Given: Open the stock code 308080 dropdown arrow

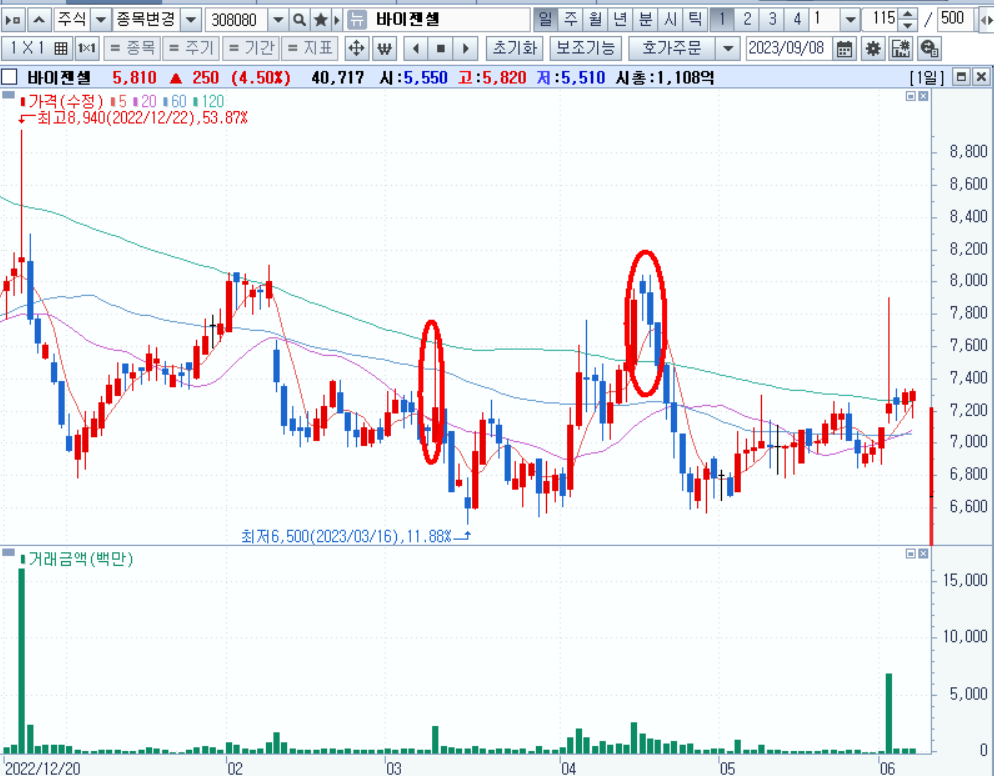Looking at the screenshot, I should pos(278,20).
